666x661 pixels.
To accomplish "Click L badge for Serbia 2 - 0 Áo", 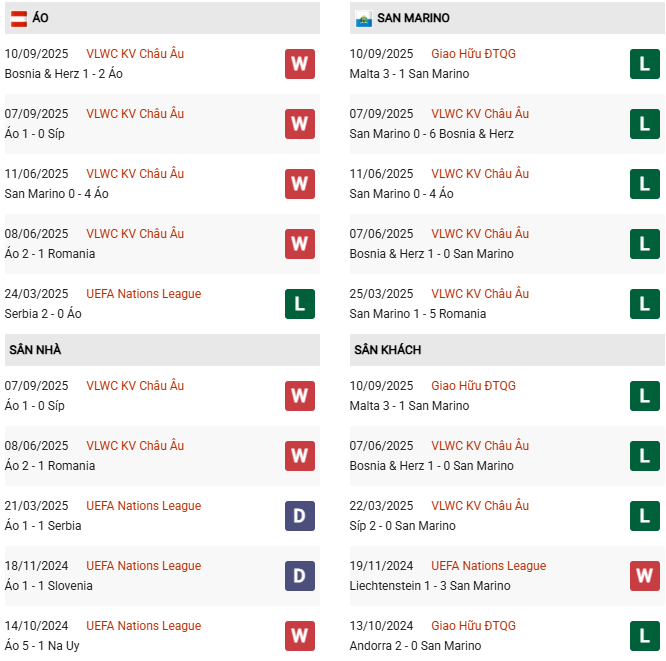I will (x=300, y=304).
